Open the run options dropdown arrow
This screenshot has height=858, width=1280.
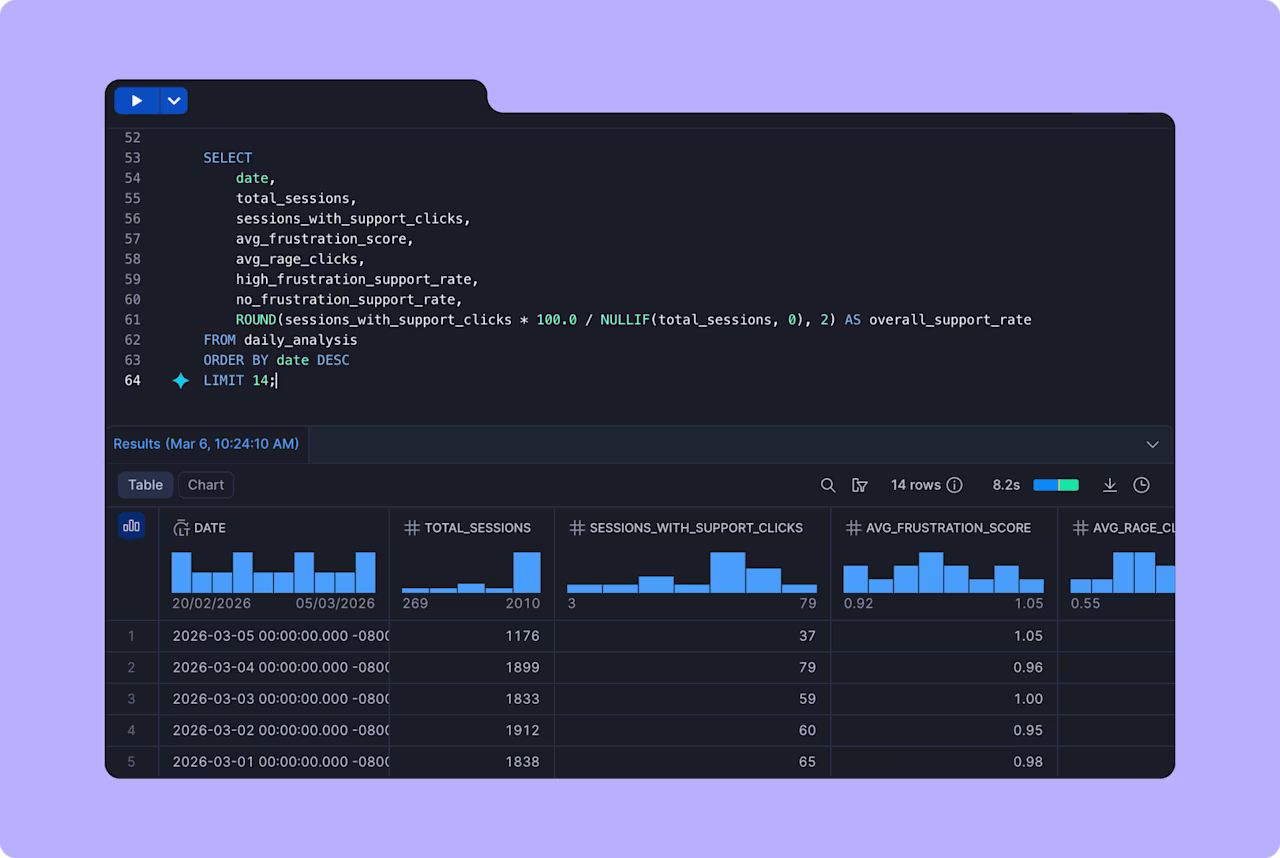click(174, 101)
